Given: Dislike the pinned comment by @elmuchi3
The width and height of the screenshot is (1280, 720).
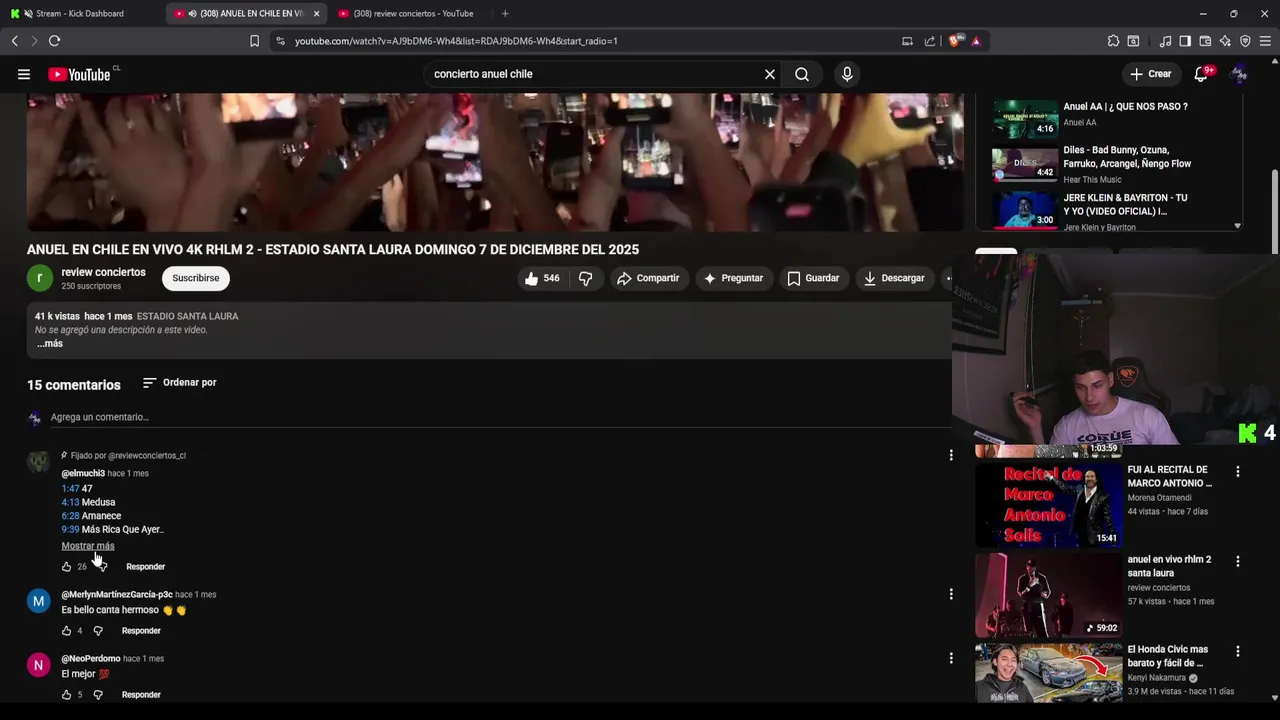Looking at the screenshot, I should point(100,567).
